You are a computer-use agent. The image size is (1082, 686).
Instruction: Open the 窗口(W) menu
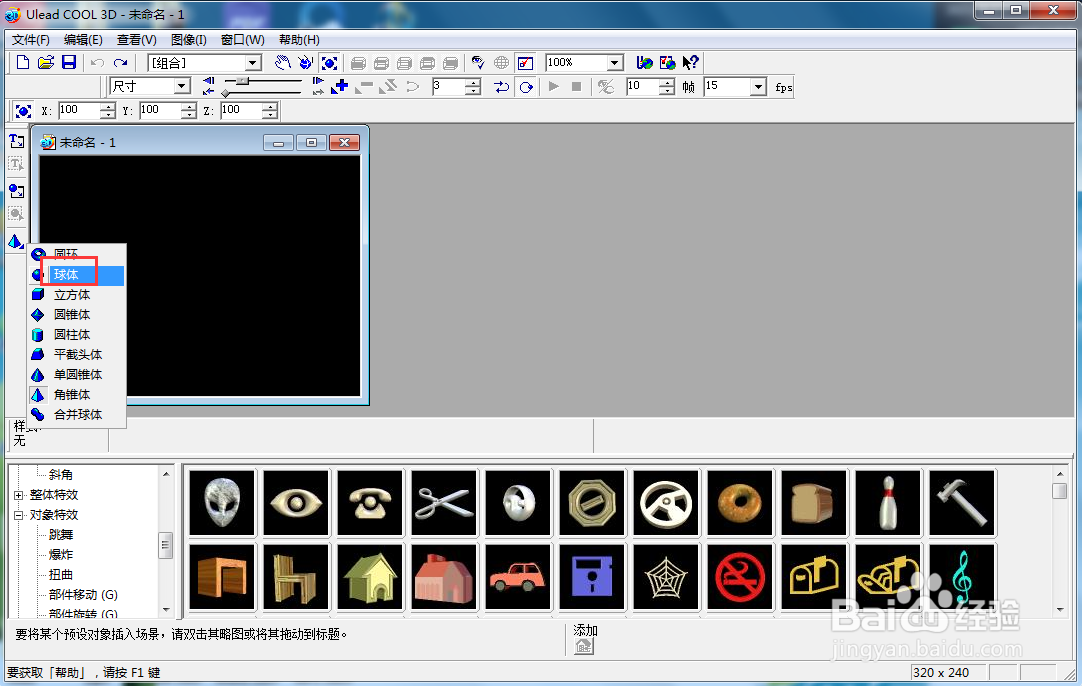(242, 40)
